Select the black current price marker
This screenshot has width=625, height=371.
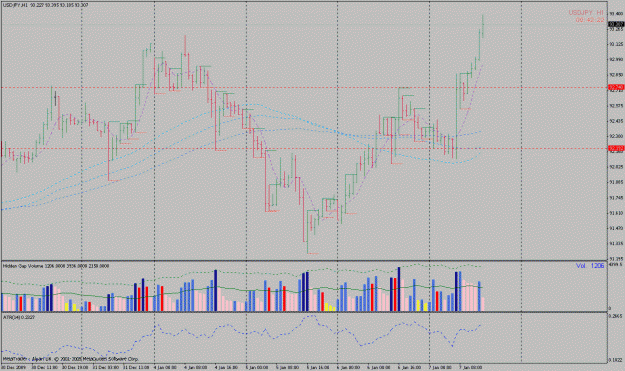pyautogui.click(x=616, y=24)
